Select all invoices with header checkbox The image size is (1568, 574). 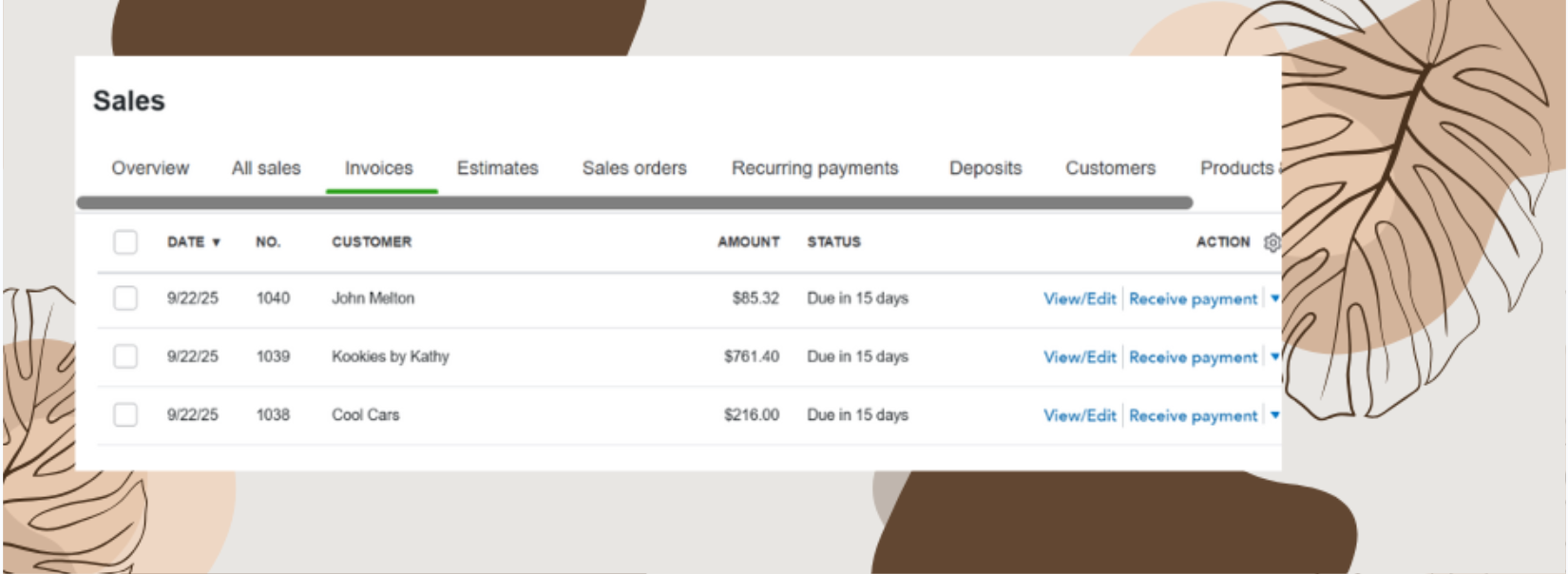tap(125, 242)
